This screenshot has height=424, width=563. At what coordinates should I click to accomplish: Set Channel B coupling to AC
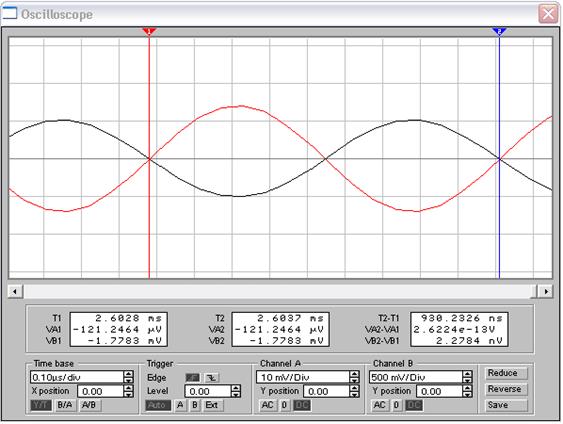(x=380, y=405)
